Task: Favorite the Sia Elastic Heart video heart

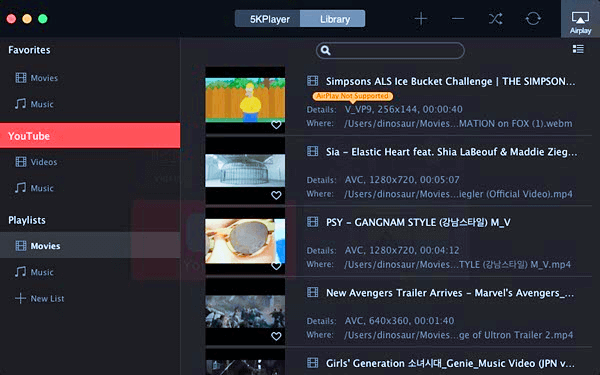Action: 276,195
